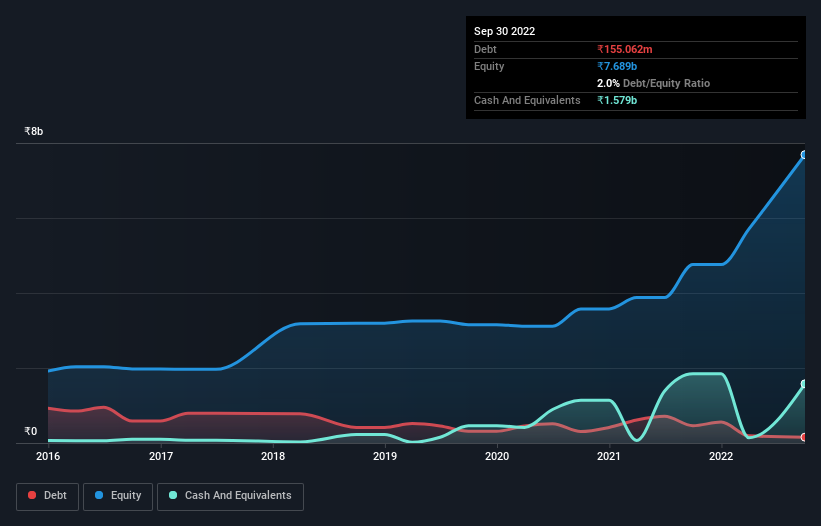
Task: Click the blue Equity endpoint marker
Action: tap(804, 155)
